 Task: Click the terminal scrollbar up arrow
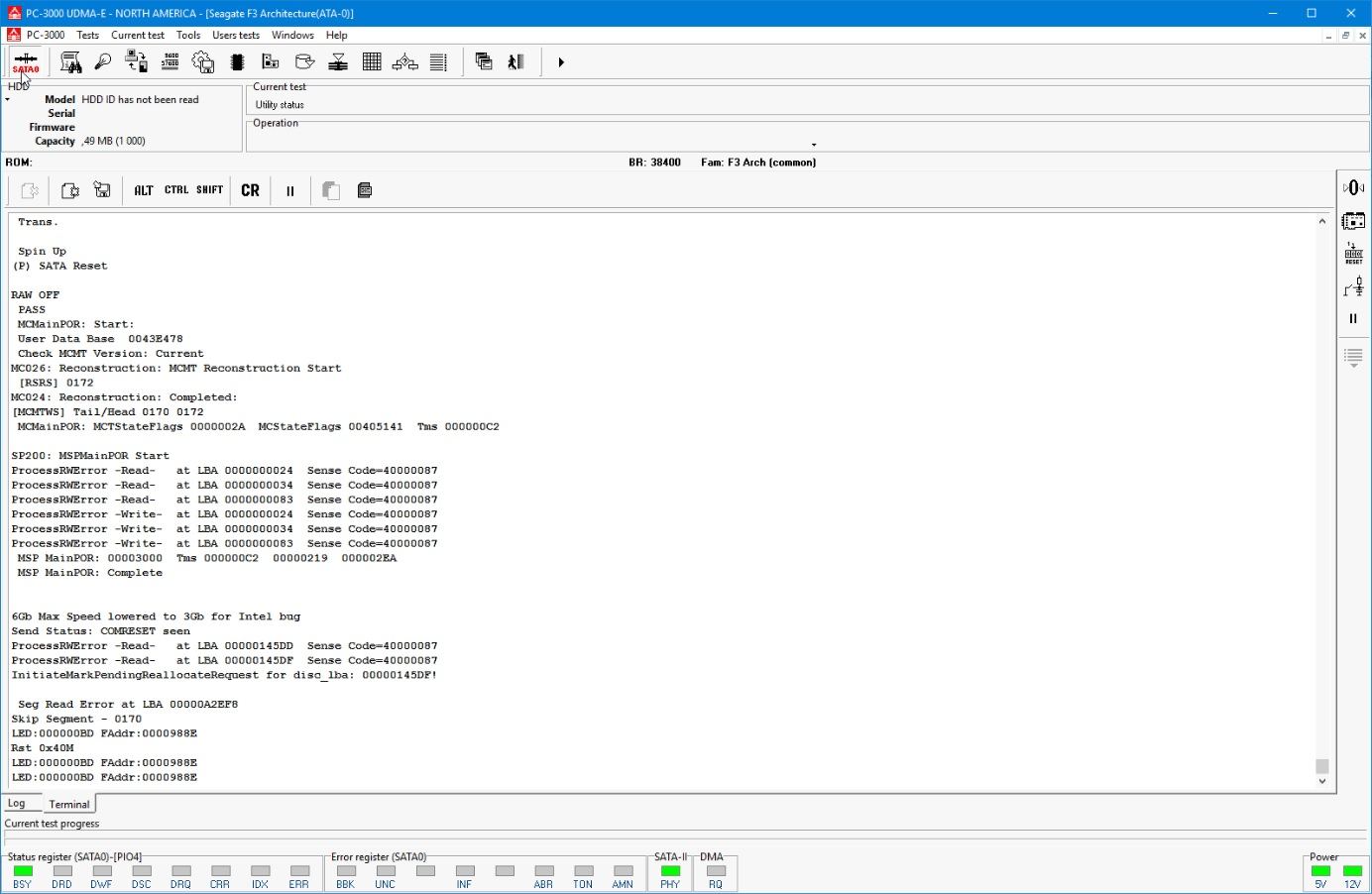[1321, 221]
